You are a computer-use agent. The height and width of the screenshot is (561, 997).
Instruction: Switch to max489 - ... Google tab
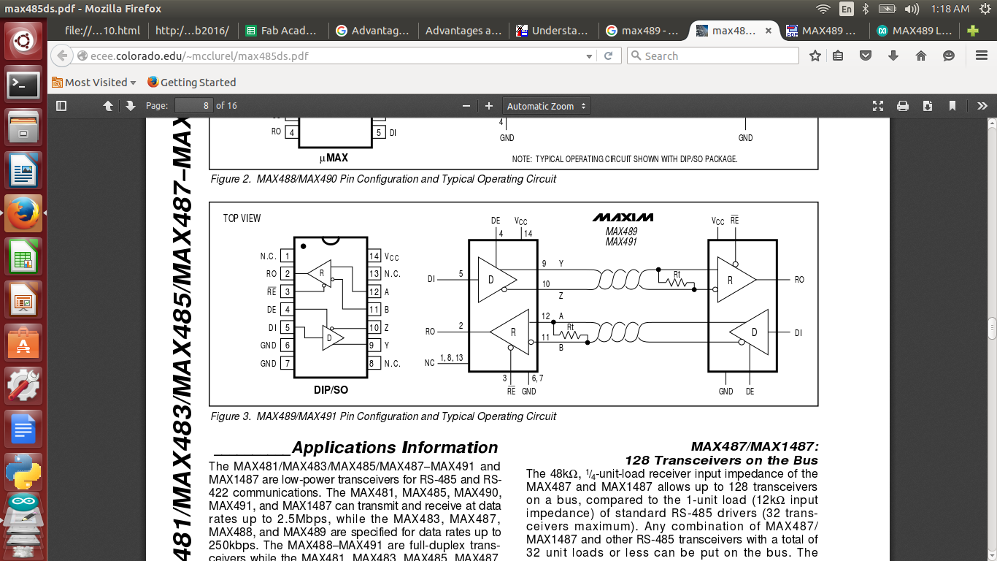coord(643,31)
